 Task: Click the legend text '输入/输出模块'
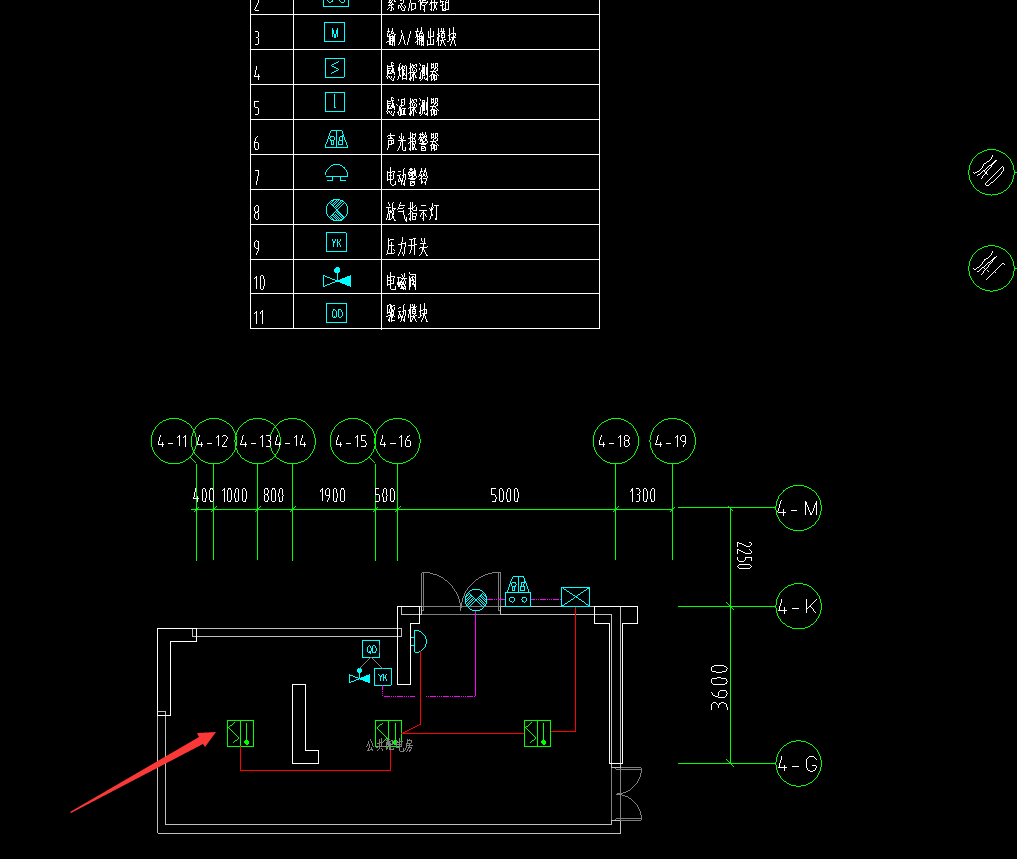point(421,37)
